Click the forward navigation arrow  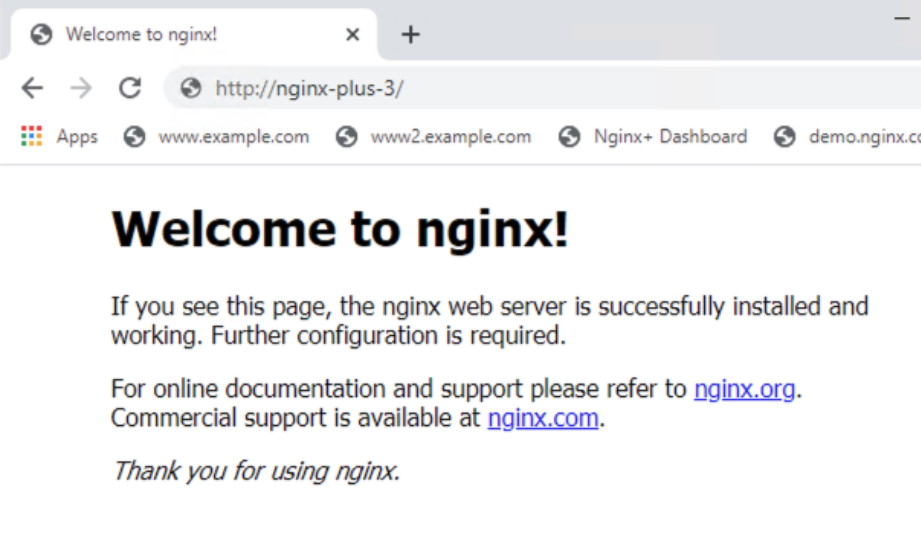coord(81,89)
